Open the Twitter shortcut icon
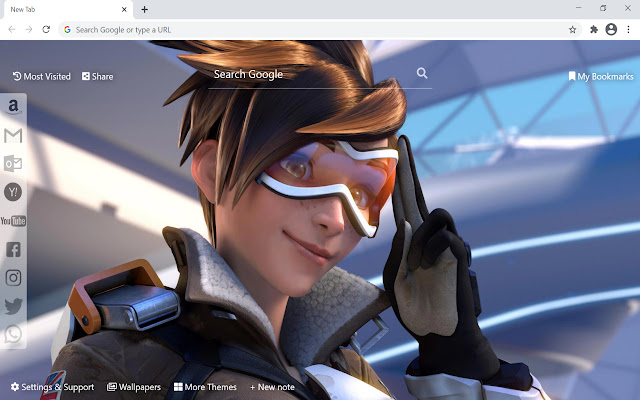The image size is (640, 400). tap(13, 306)
